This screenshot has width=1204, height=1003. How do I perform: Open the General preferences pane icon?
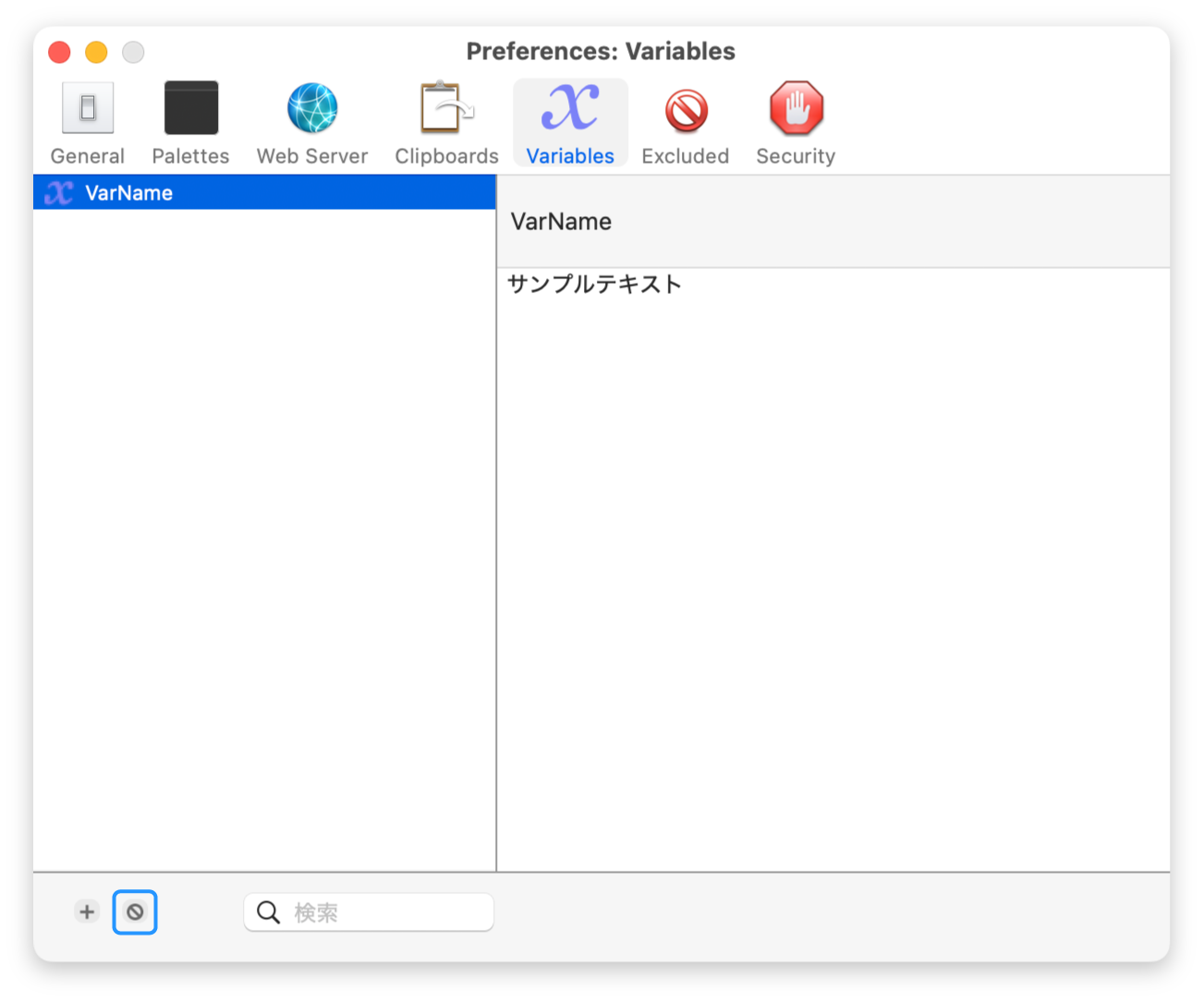tap(88, 109)
